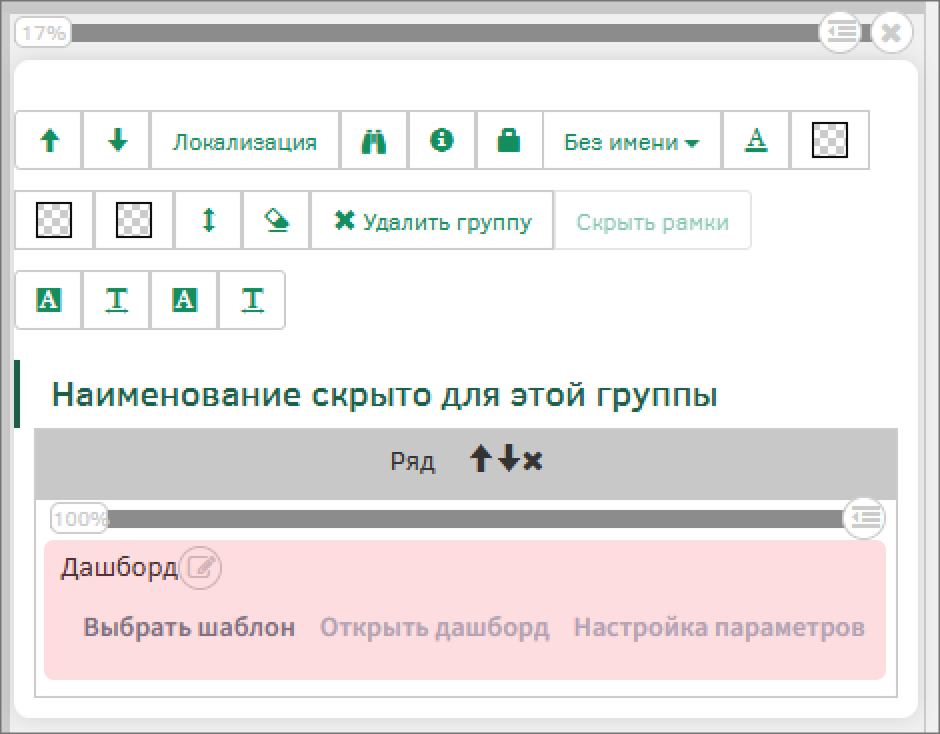Move the group up with the up arrow icon
Image resolution: width=940 pixels, height=734 pixels.
click(x=48, y=140)
